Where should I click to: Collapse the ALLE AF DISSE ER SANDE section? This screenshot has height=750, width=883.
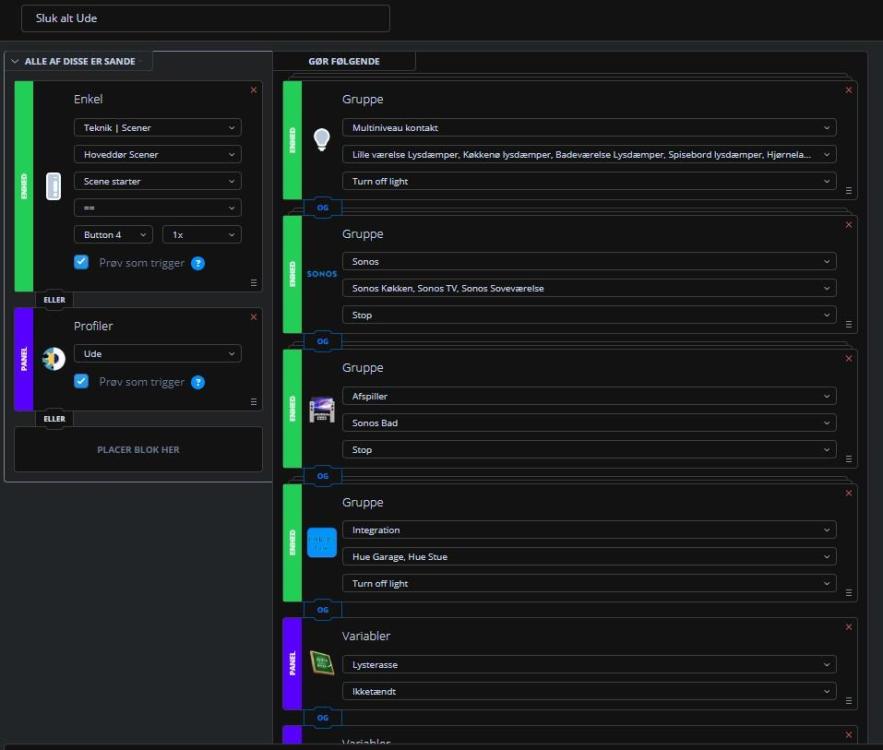coord(15,61)
